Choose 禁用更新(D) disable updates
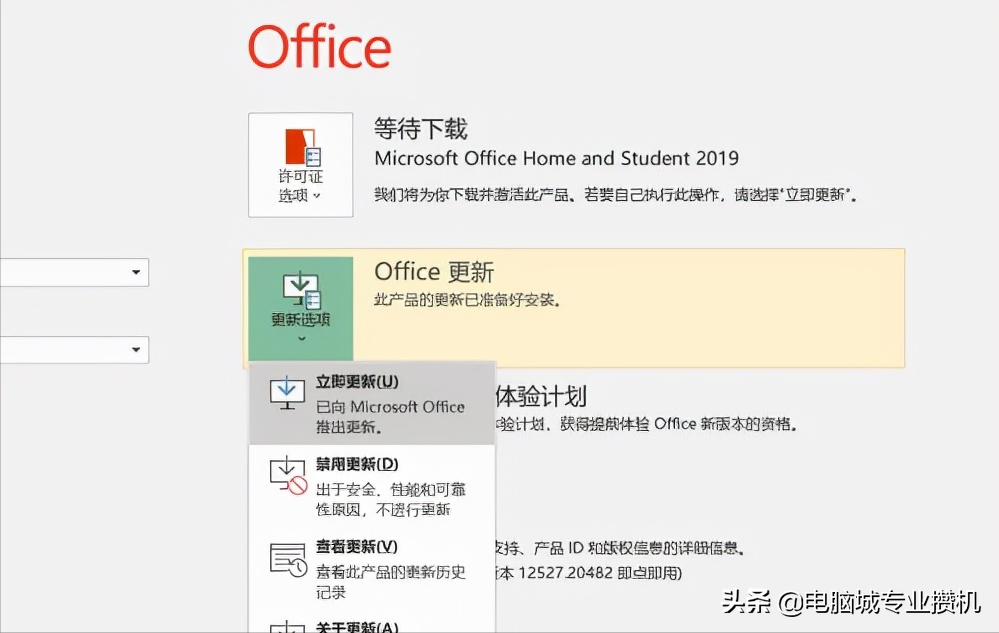999x633 pixels. (x=372, y=486)
